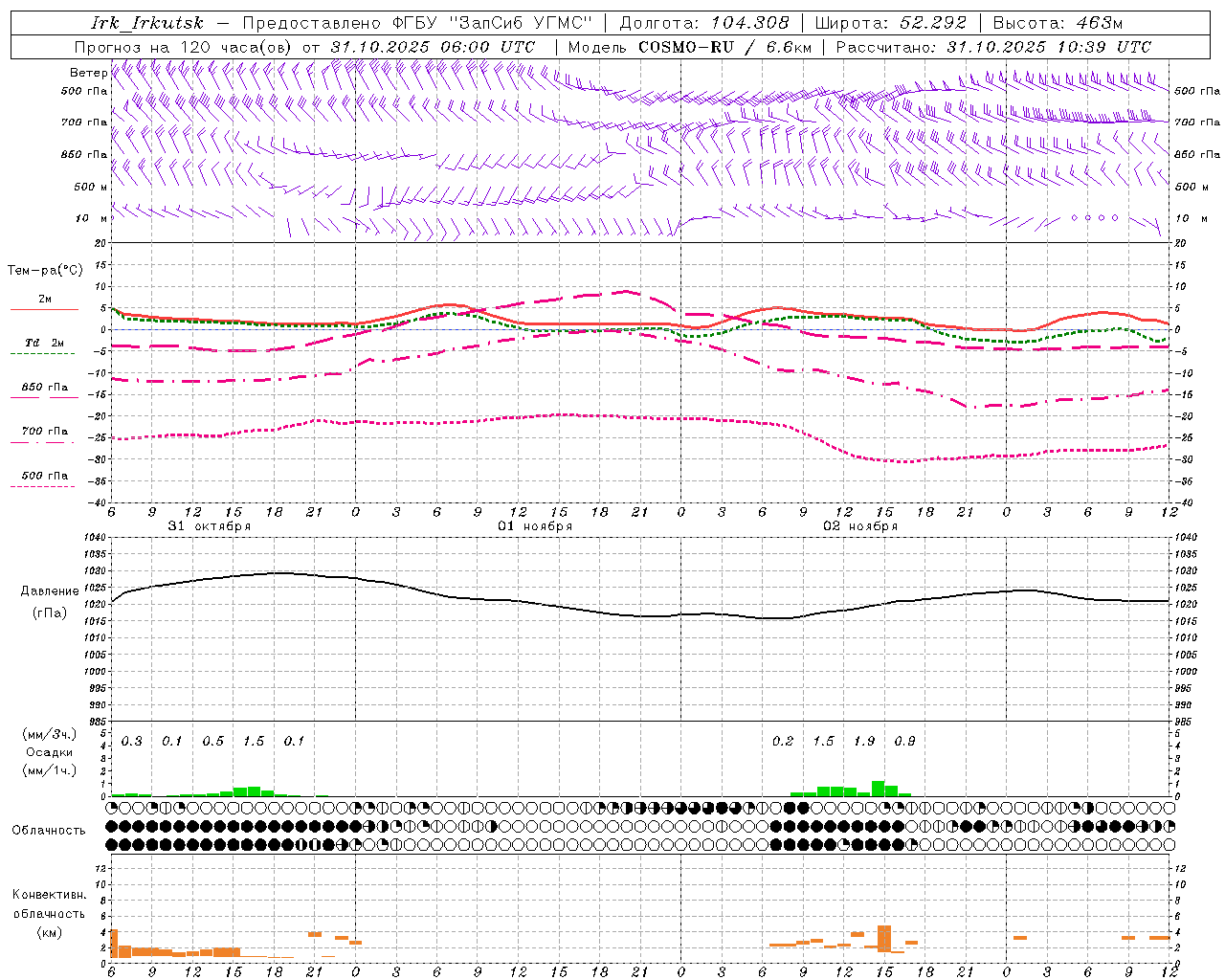This screenshot has height=980, width=1225.
Task: Click the (мм/3ч.) unit label
Action: tap(49, 734)
